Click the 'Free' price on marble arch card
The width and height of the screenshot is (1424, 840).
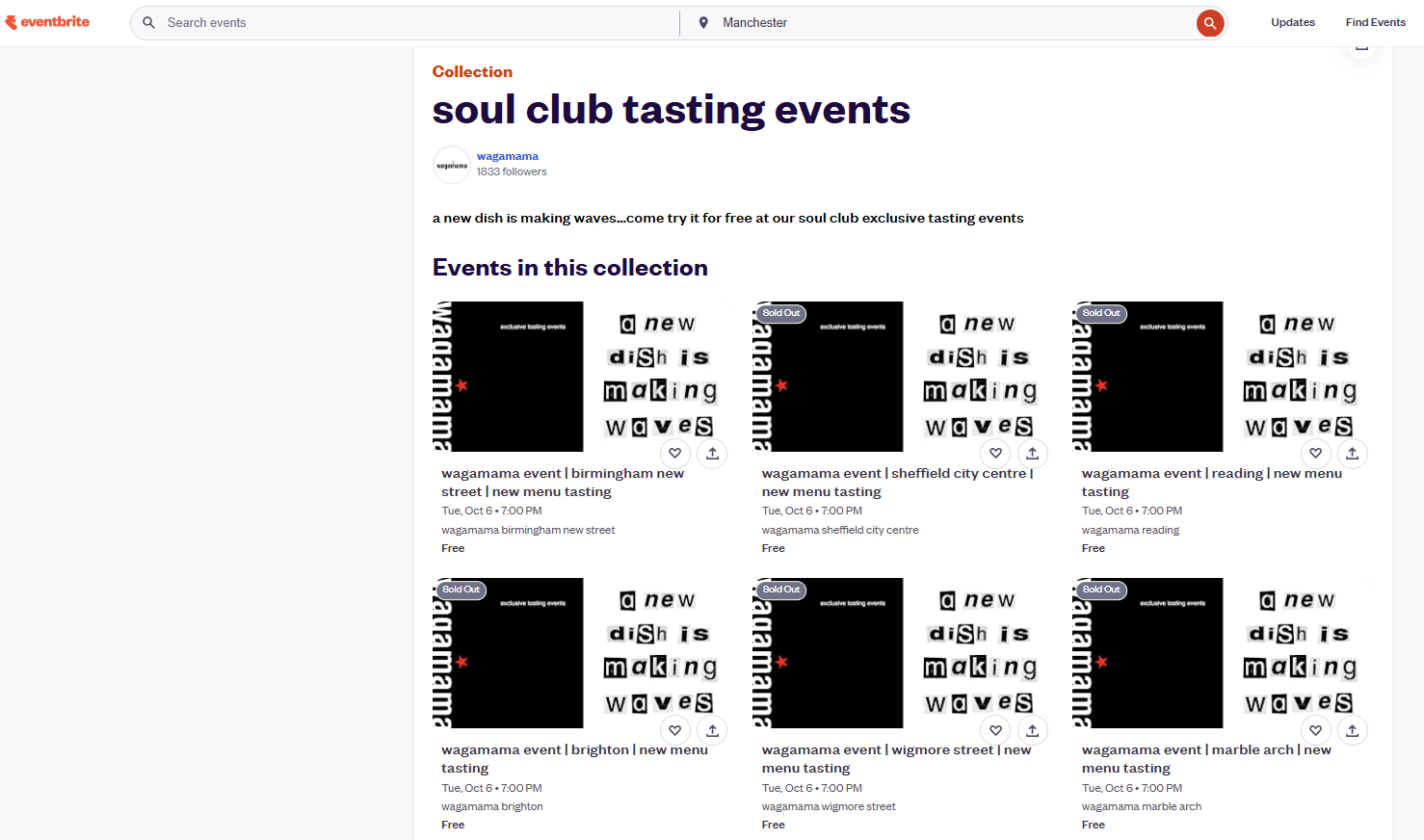tap(1094, 825)
